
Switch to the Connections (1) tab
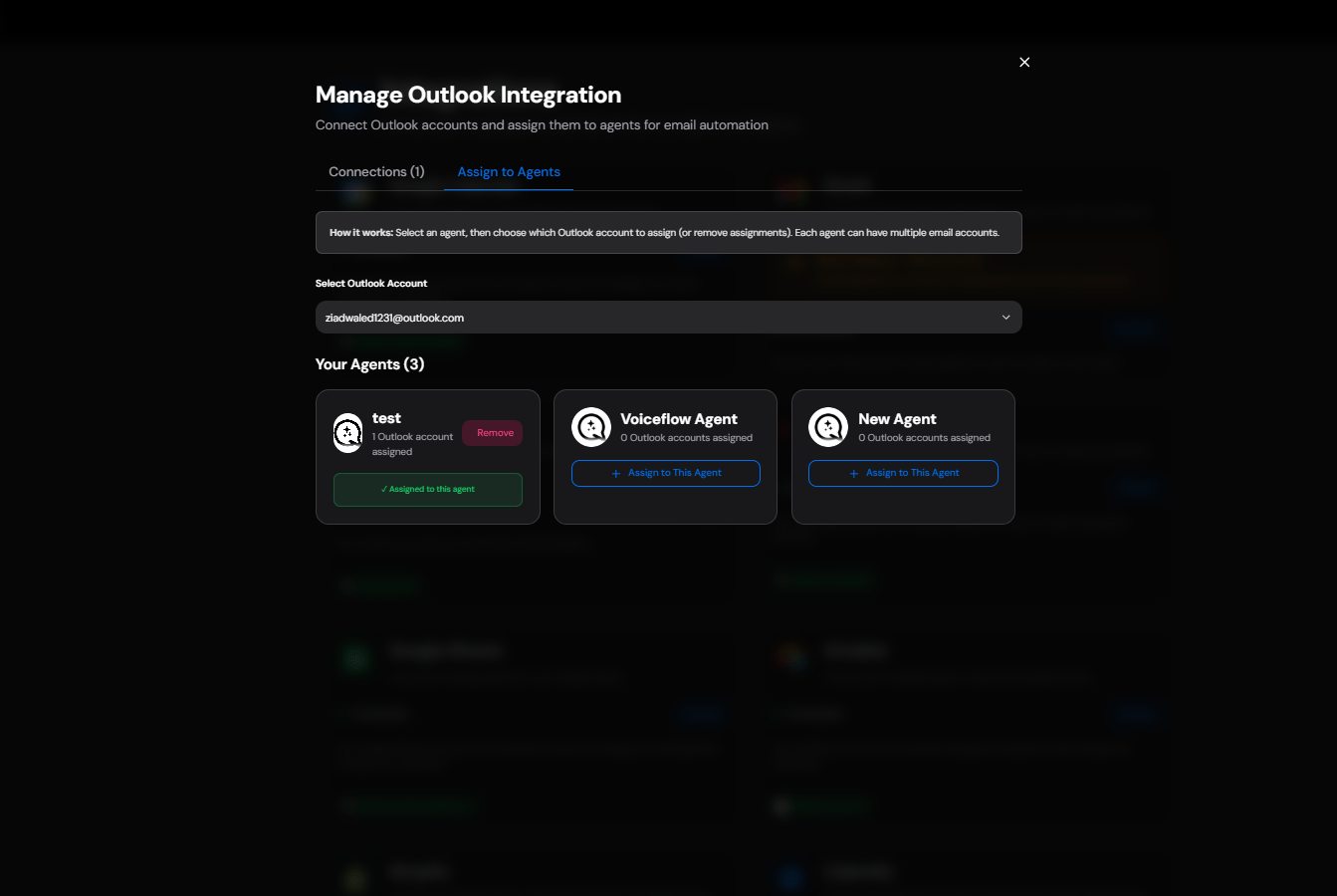coord(376,171)
